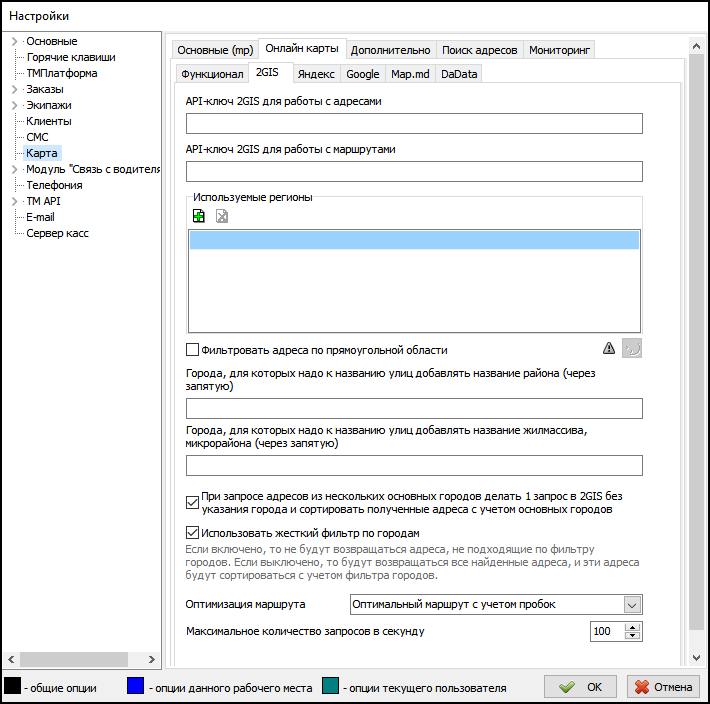
Task: Expand the Заказы tree node
Action: click(14, 89)
